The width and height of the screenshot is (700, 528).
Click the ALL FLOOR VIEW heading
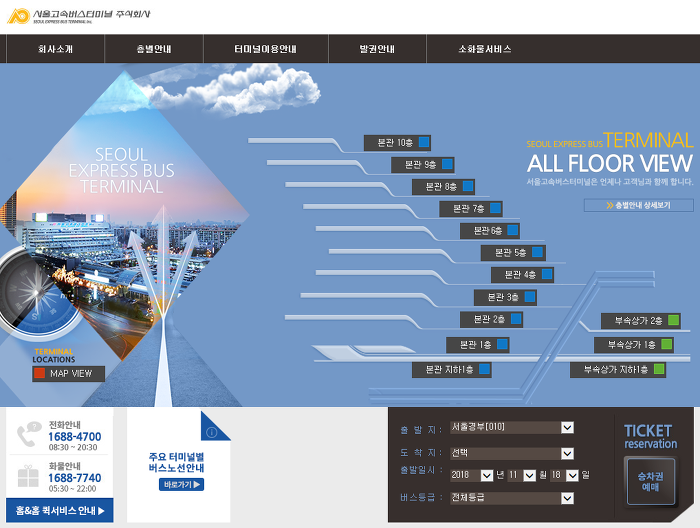tap(610, 163)
